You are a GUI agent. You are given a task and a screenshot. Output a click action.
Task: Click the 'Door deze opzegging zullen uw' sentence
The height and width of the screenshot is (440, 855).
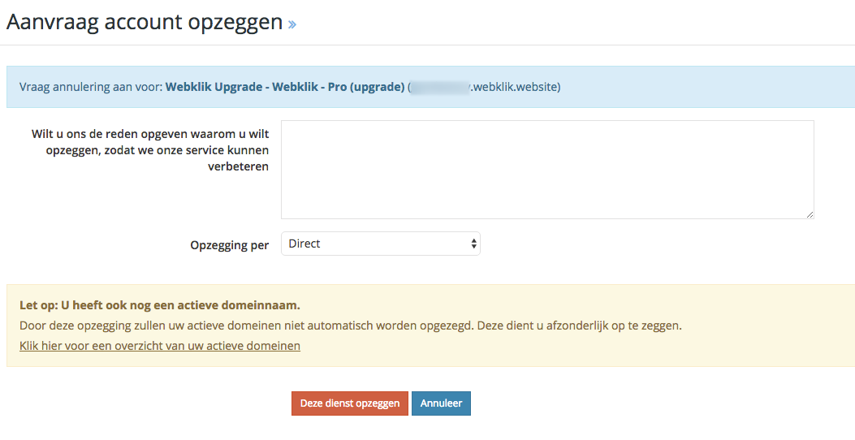coord(351,326)
